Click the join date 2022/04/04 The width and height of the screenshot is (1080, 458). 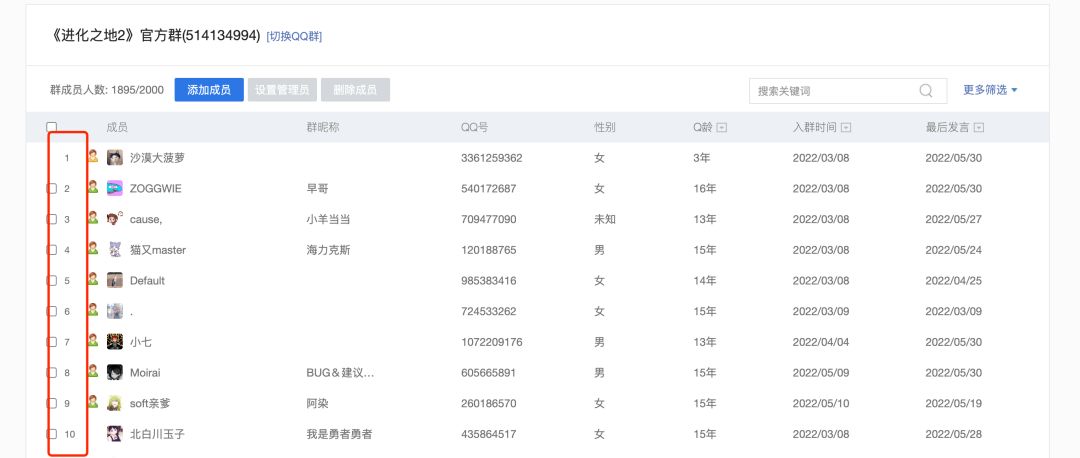pos(821,342)
